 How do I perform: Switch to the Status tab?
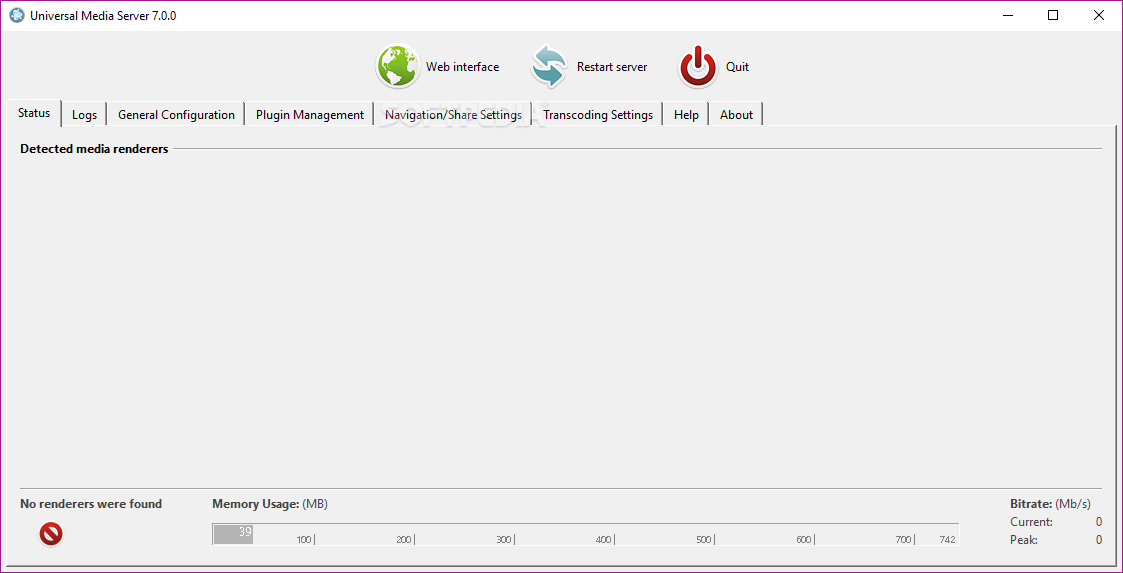(x=34, y=113)
